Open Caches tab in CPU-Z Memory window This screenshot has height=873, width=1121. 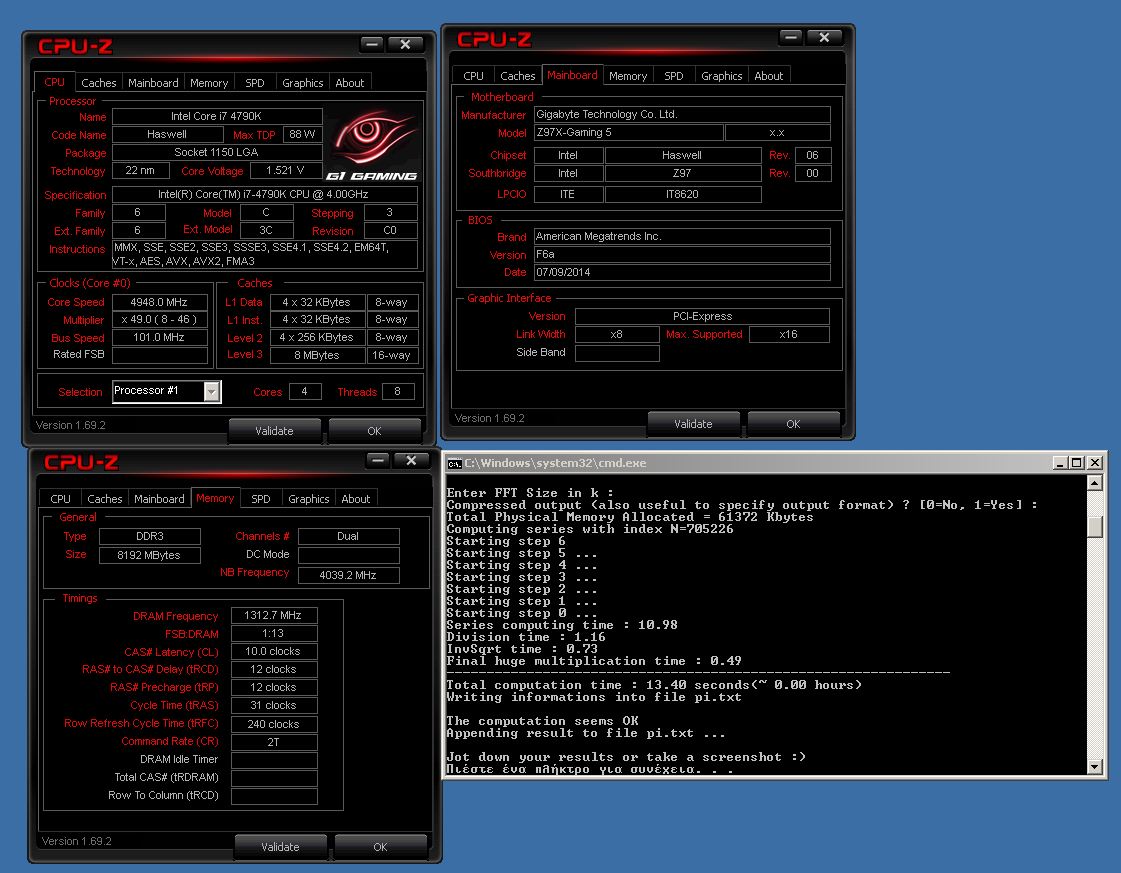(104, 499)
